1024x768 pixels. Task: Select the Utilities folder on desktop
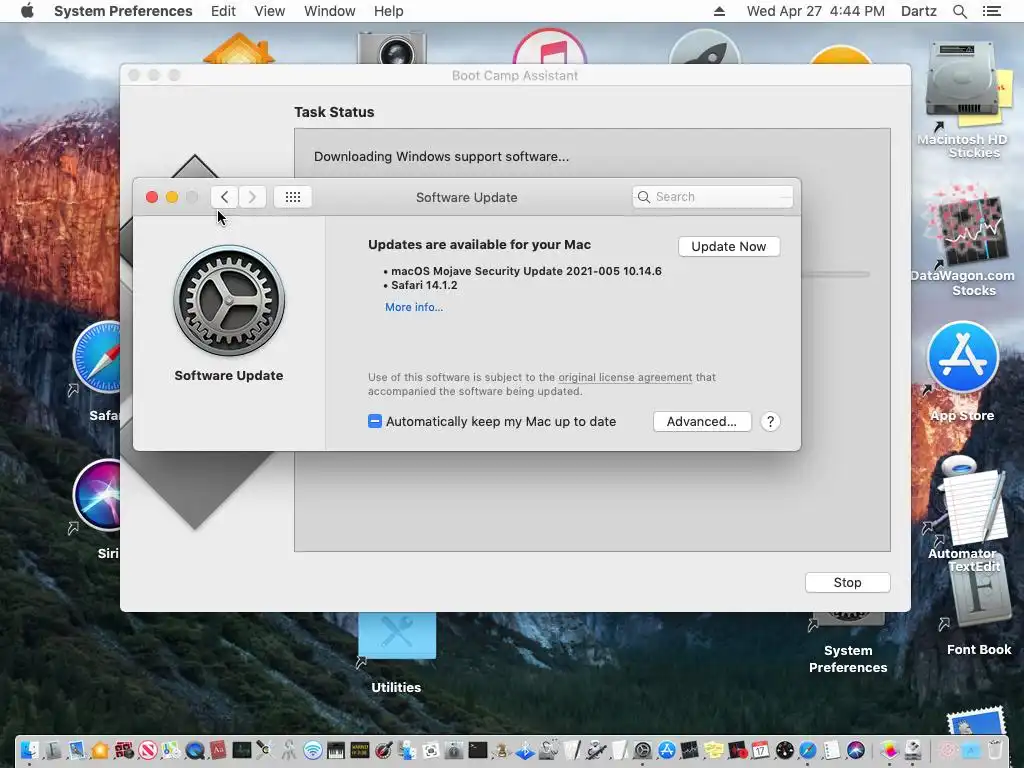396,635
